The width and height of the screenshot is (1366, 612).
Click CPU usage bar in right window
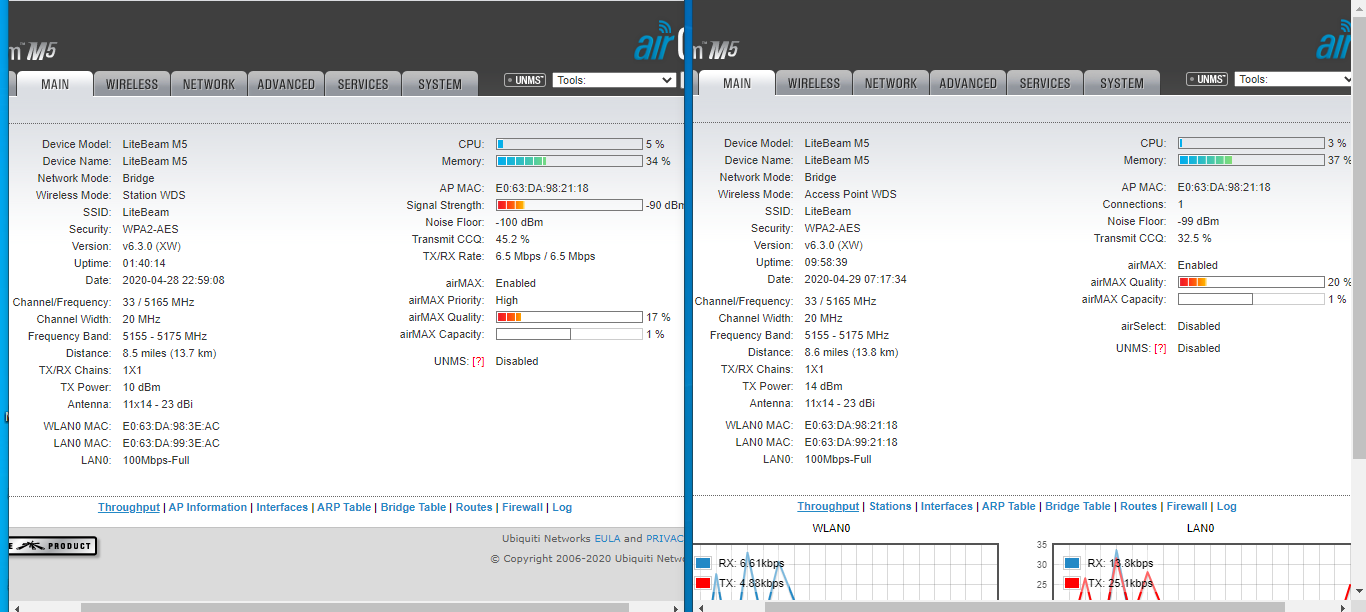click(1251, 143)
